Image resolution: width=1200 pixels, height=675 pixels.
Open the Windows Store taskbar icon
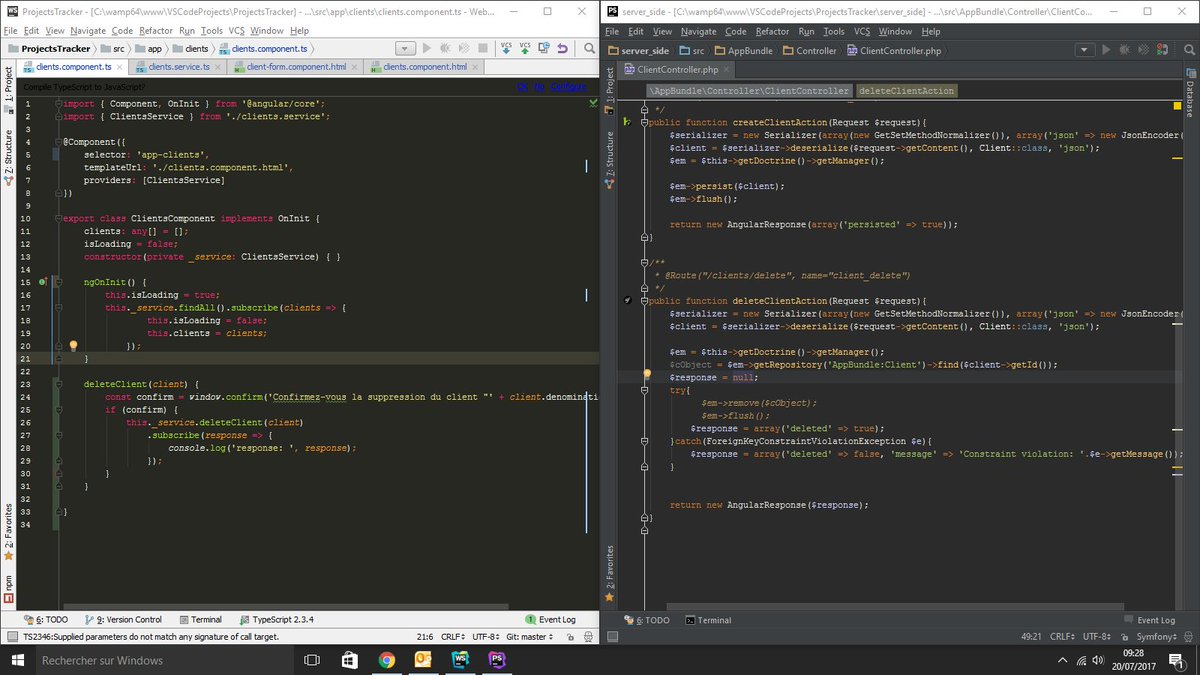(x=350, y=660)
